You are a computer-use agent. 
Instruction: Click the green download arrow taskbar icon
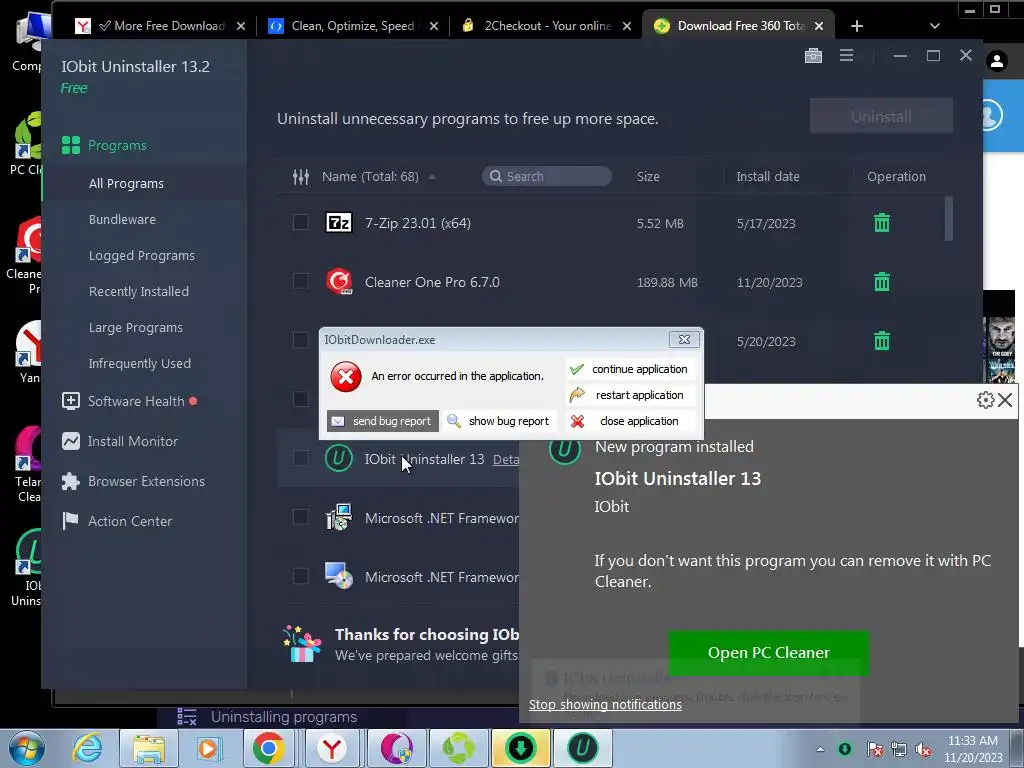[x=520, y=748]
